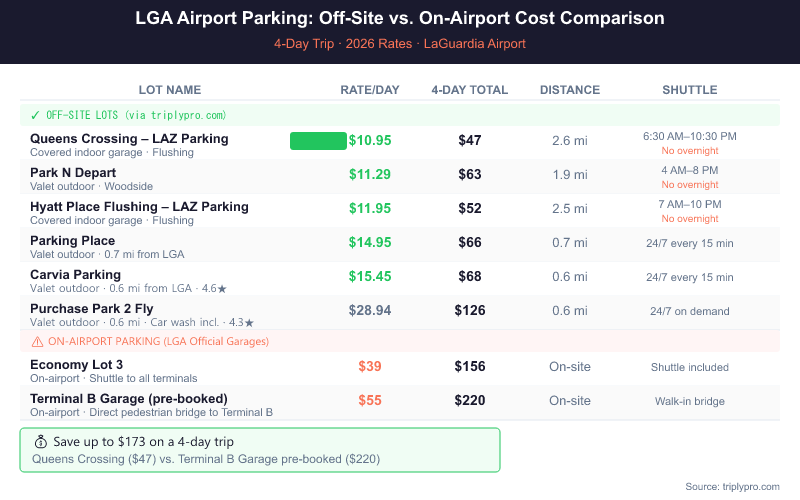Click the Source: triplypro.com credit

732,486
